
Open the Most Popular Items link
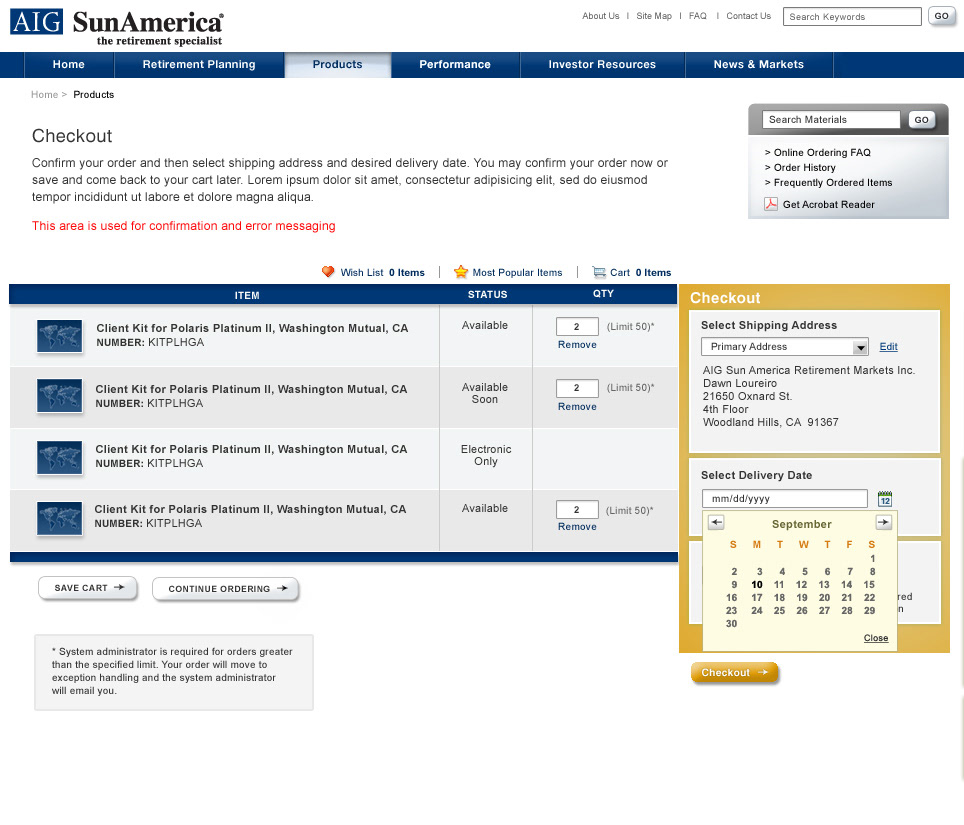pyautogui.click(x=517, y=272)
